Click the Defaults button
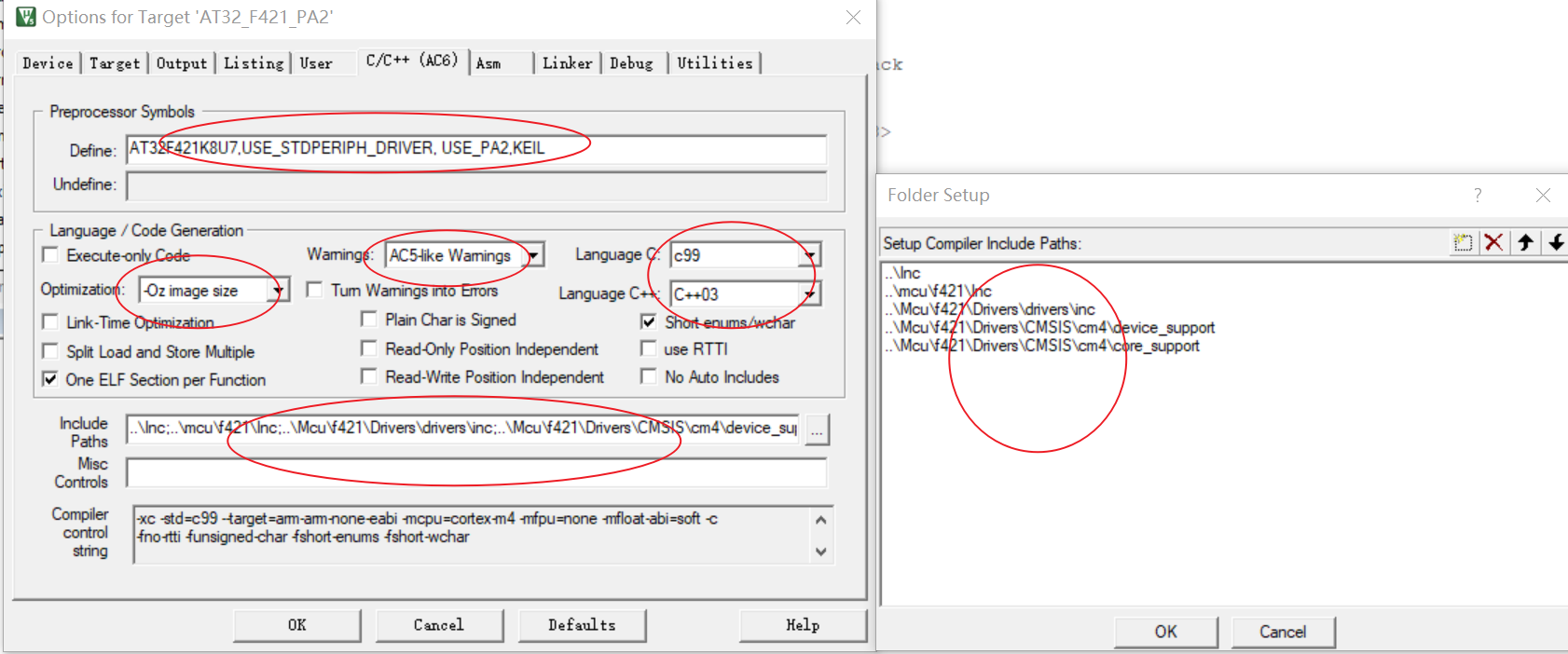Viewport: 1568px width, 654px height. (582, 625)
